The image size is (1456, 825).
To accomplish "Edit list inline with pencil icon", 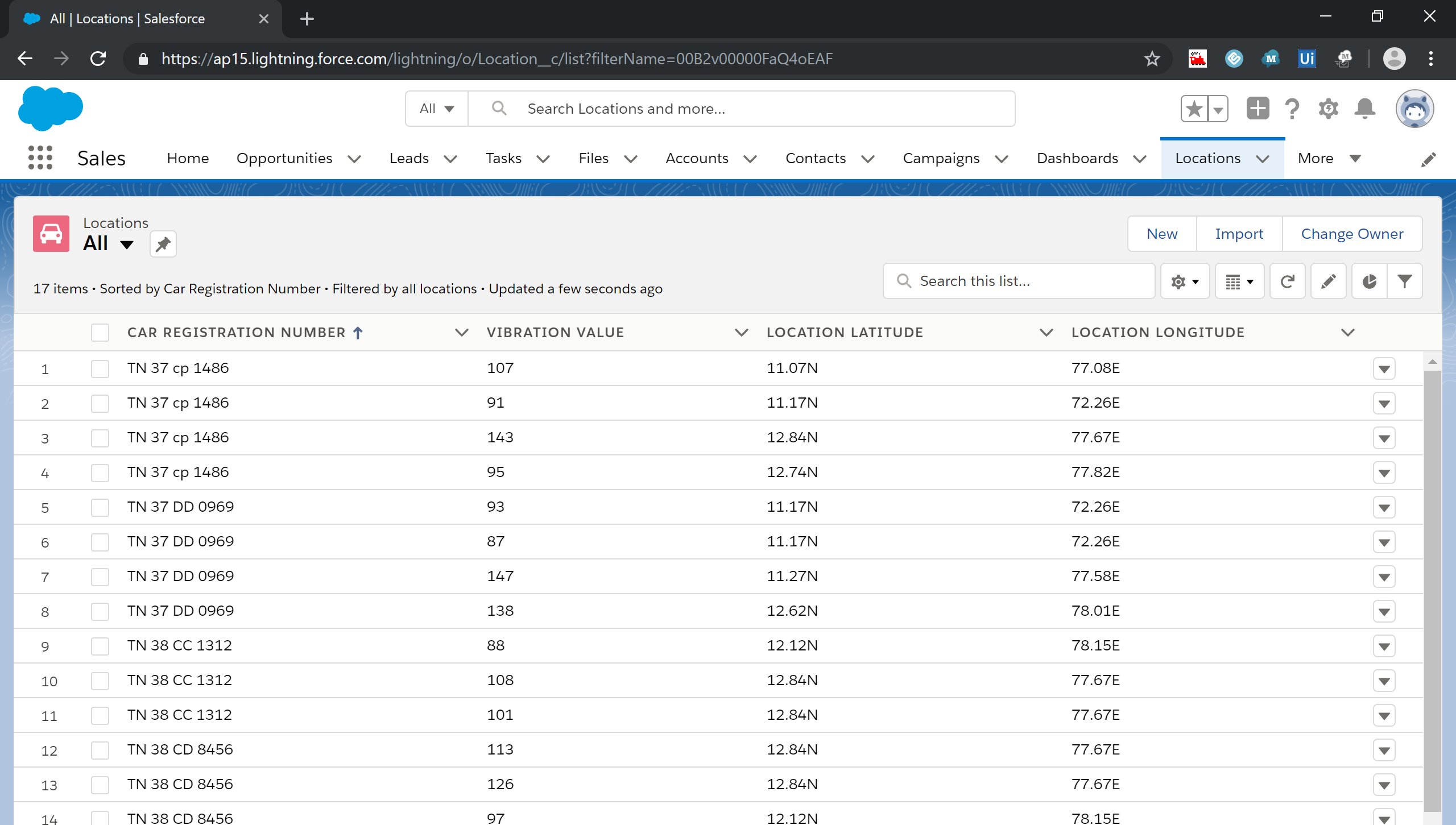I will click(1328, 281).
